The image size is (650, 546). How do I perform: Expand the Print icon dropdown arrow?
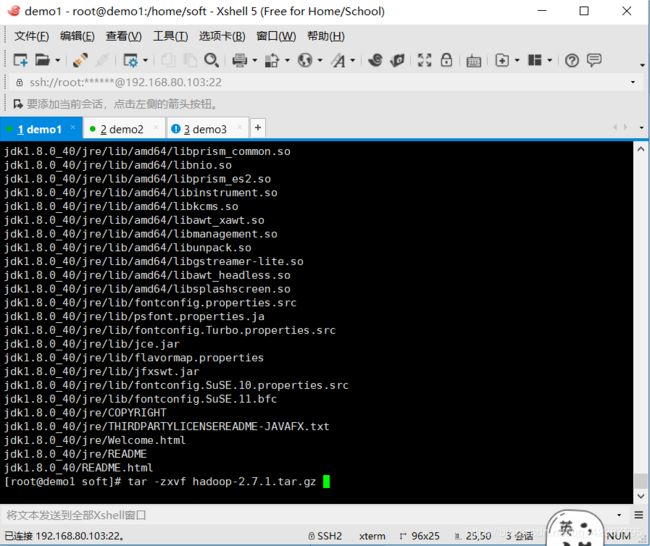[x=255, y=61]
